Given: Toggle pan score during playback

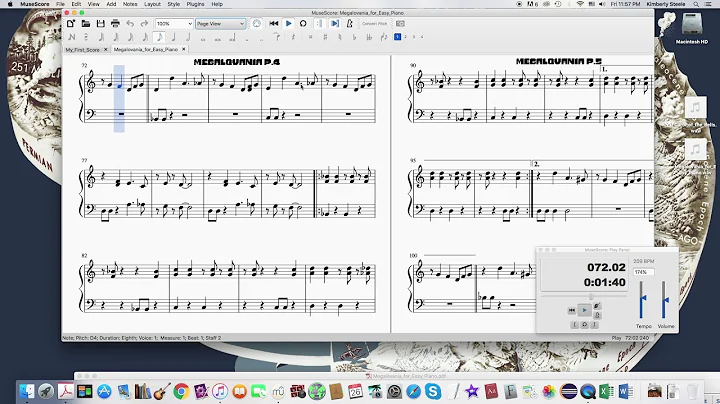Looking at the screenshot, I should click(x=335, y=23).
